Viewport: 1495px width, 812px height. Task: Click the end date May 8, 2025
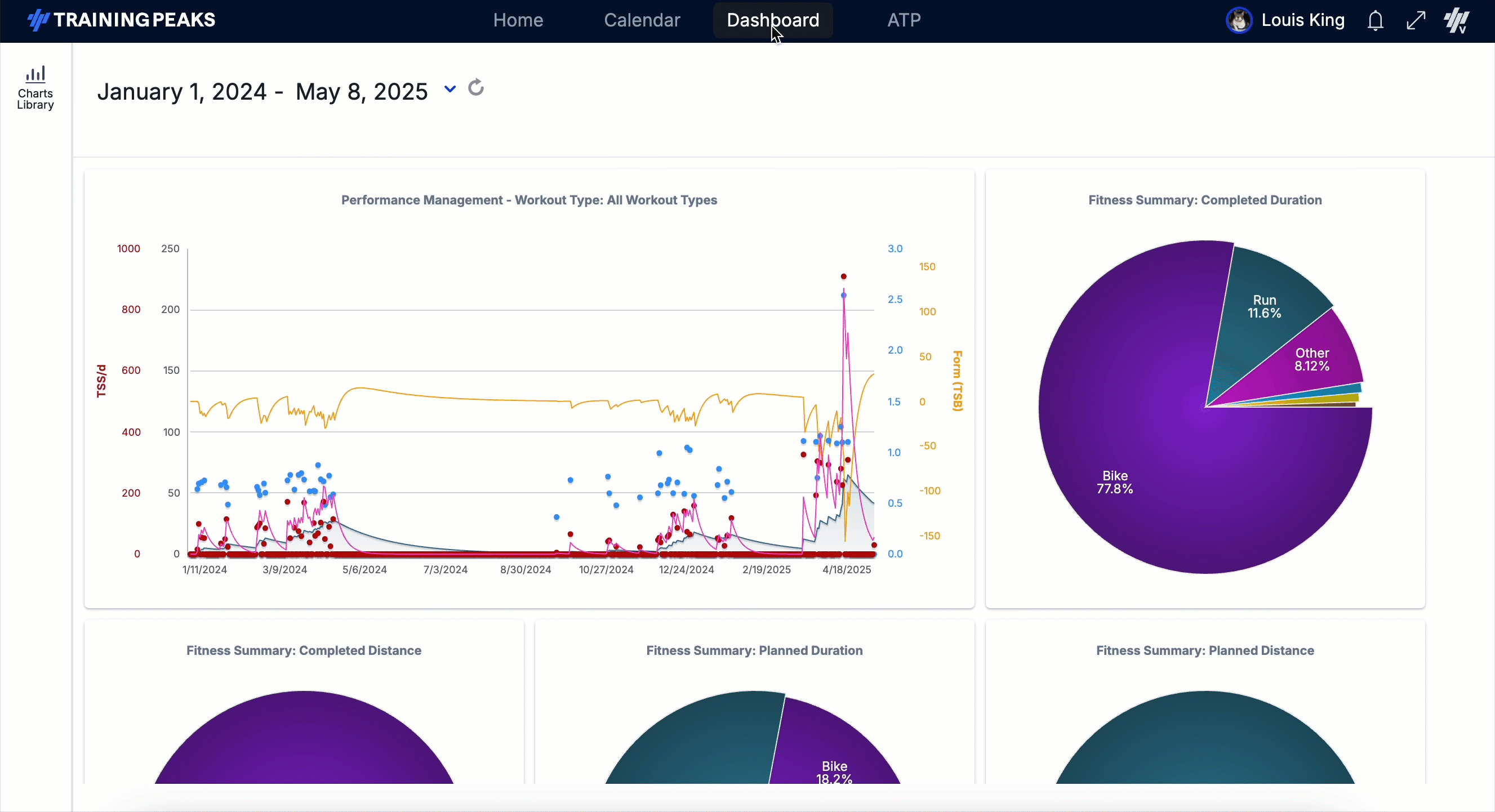point(362,92)
